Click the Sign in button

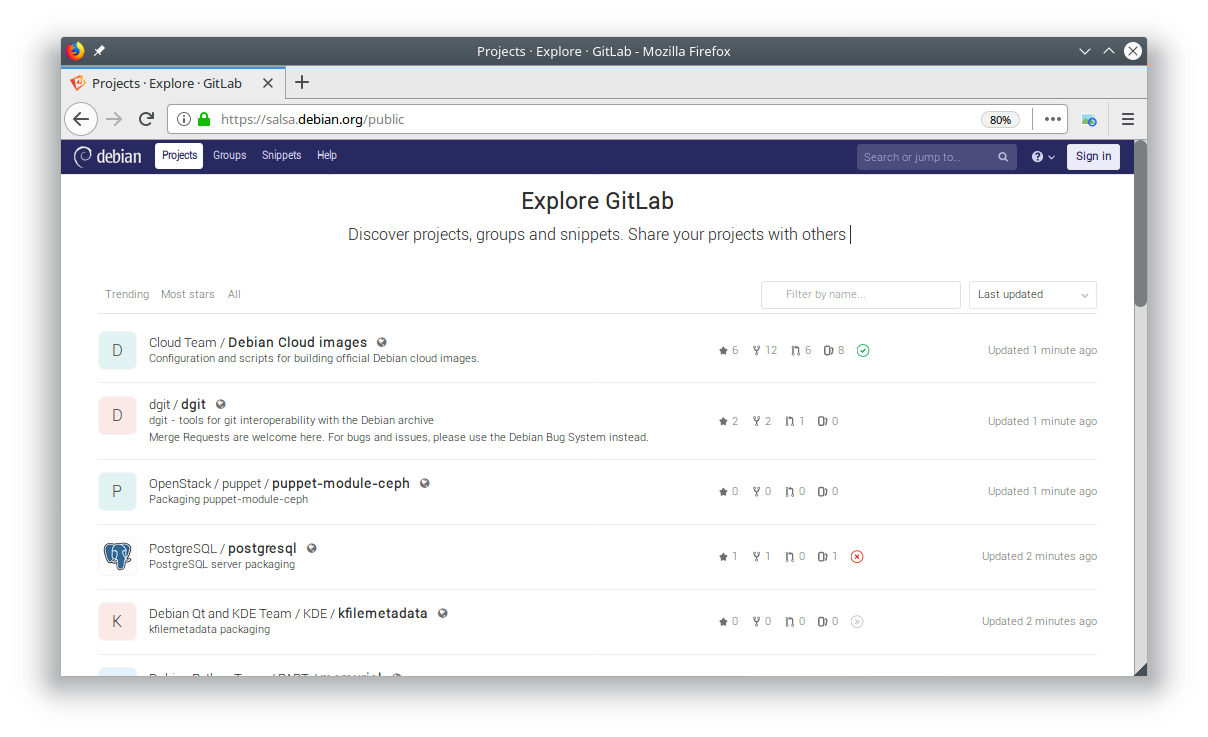point(1093,156)
